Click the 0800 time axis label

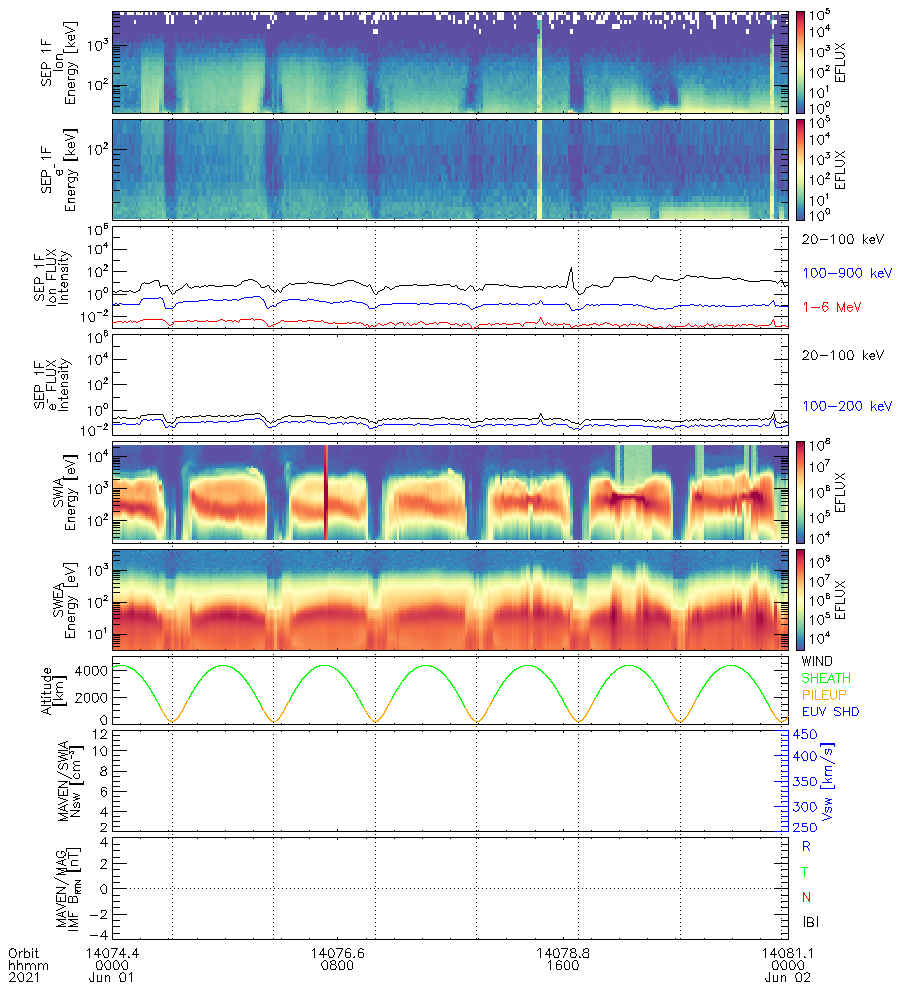coord(336,966)
